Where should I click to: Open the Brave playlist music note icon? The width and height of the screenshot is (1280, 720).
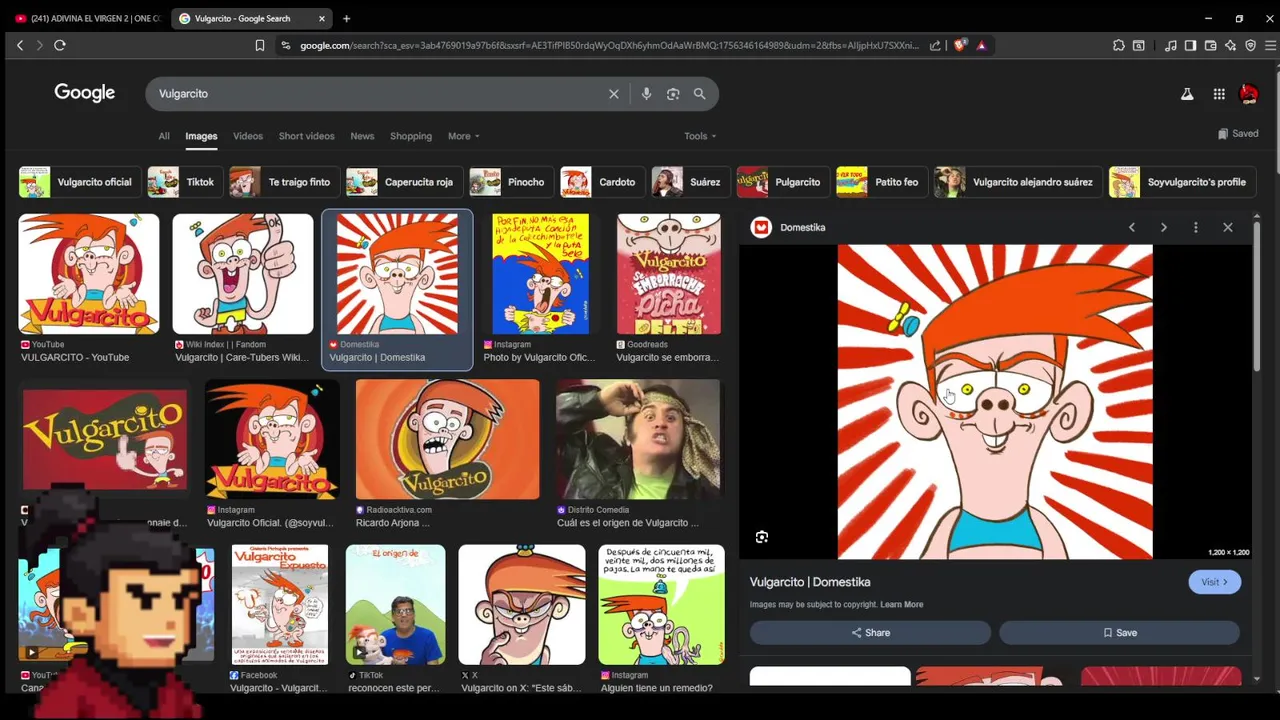[x=1170, y=45]
